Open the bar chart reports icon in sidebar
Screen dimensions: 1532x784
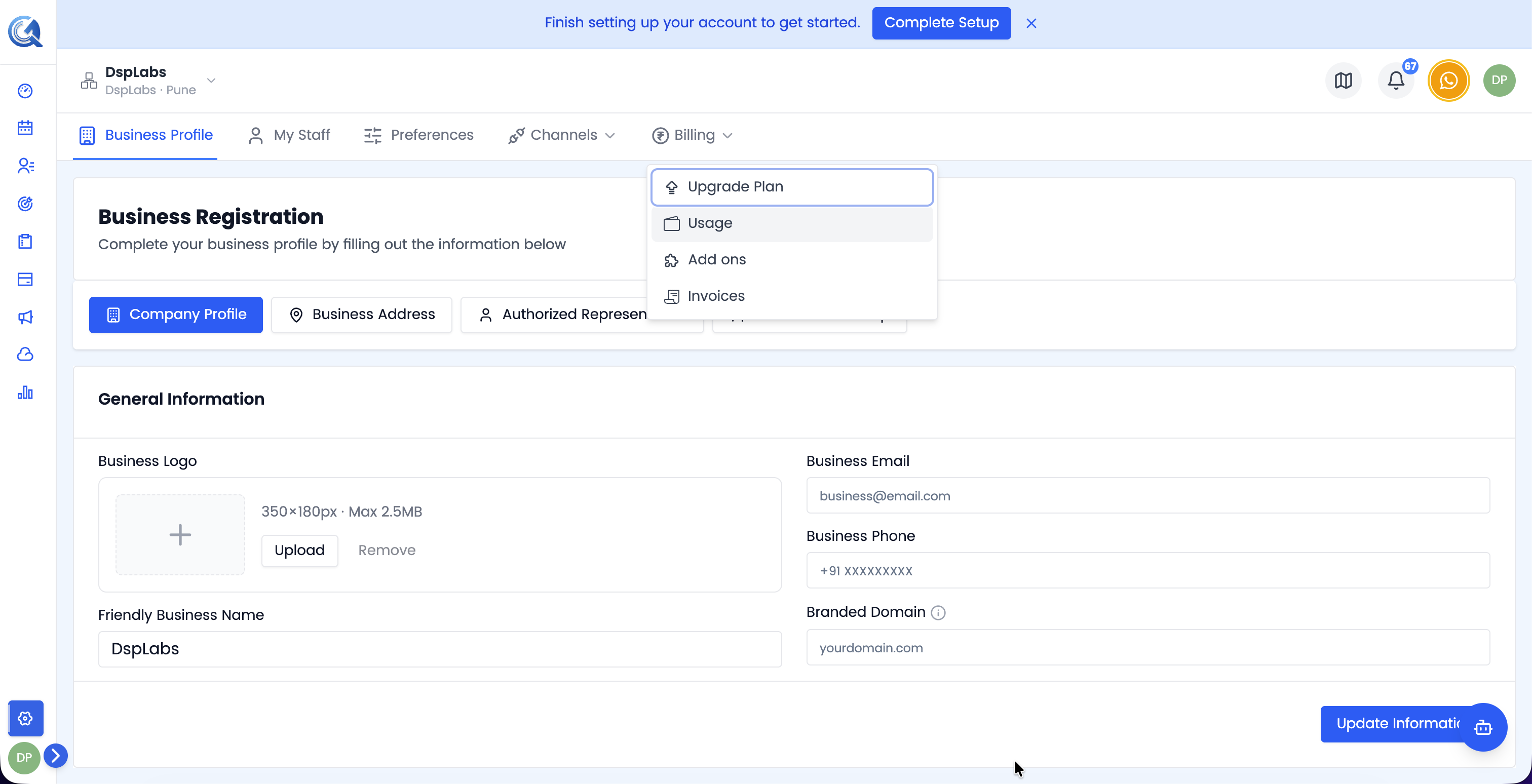25,393
